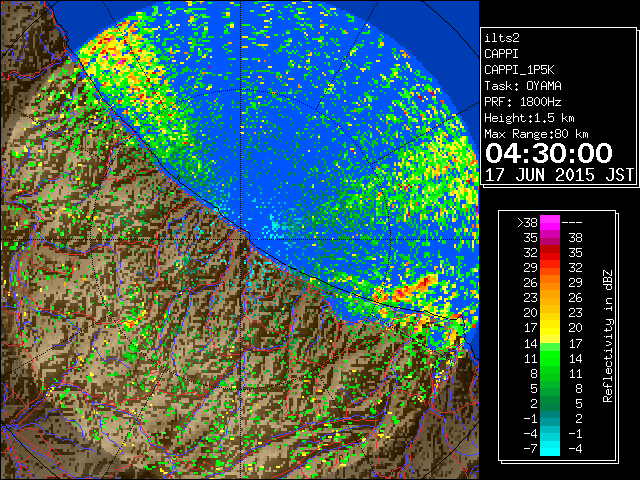Click the 'Reflectivity in dBZ' axis label
This screenshot has height=480, width=640.
[x=607, y=336]
